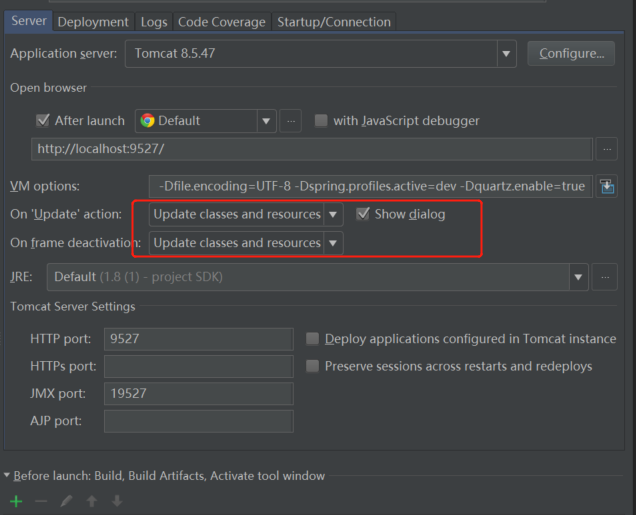636x515 pixels.
Task: Collapse the Before launch section
Action: [x=6, y=475]
